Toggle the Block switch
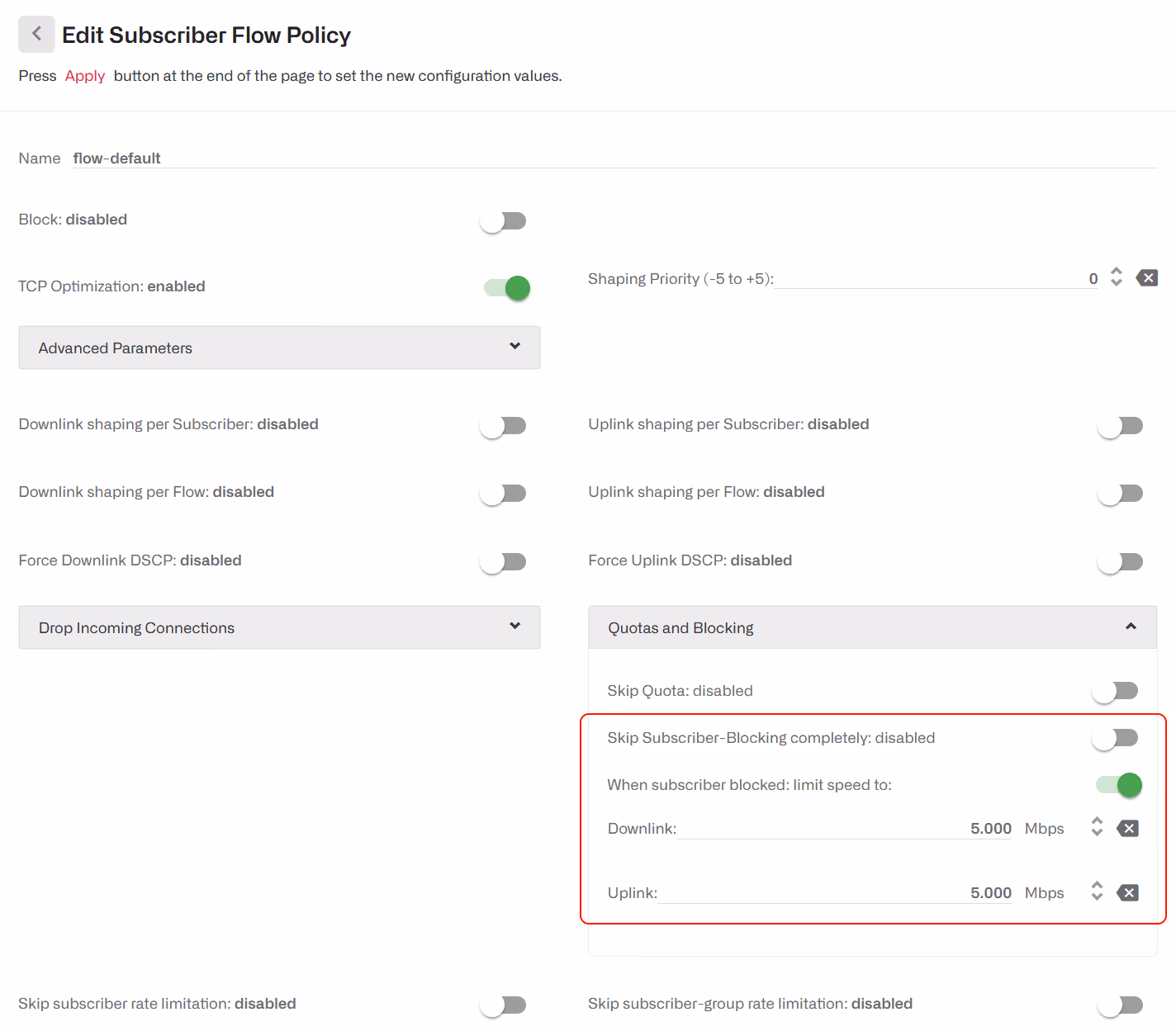 503,221
